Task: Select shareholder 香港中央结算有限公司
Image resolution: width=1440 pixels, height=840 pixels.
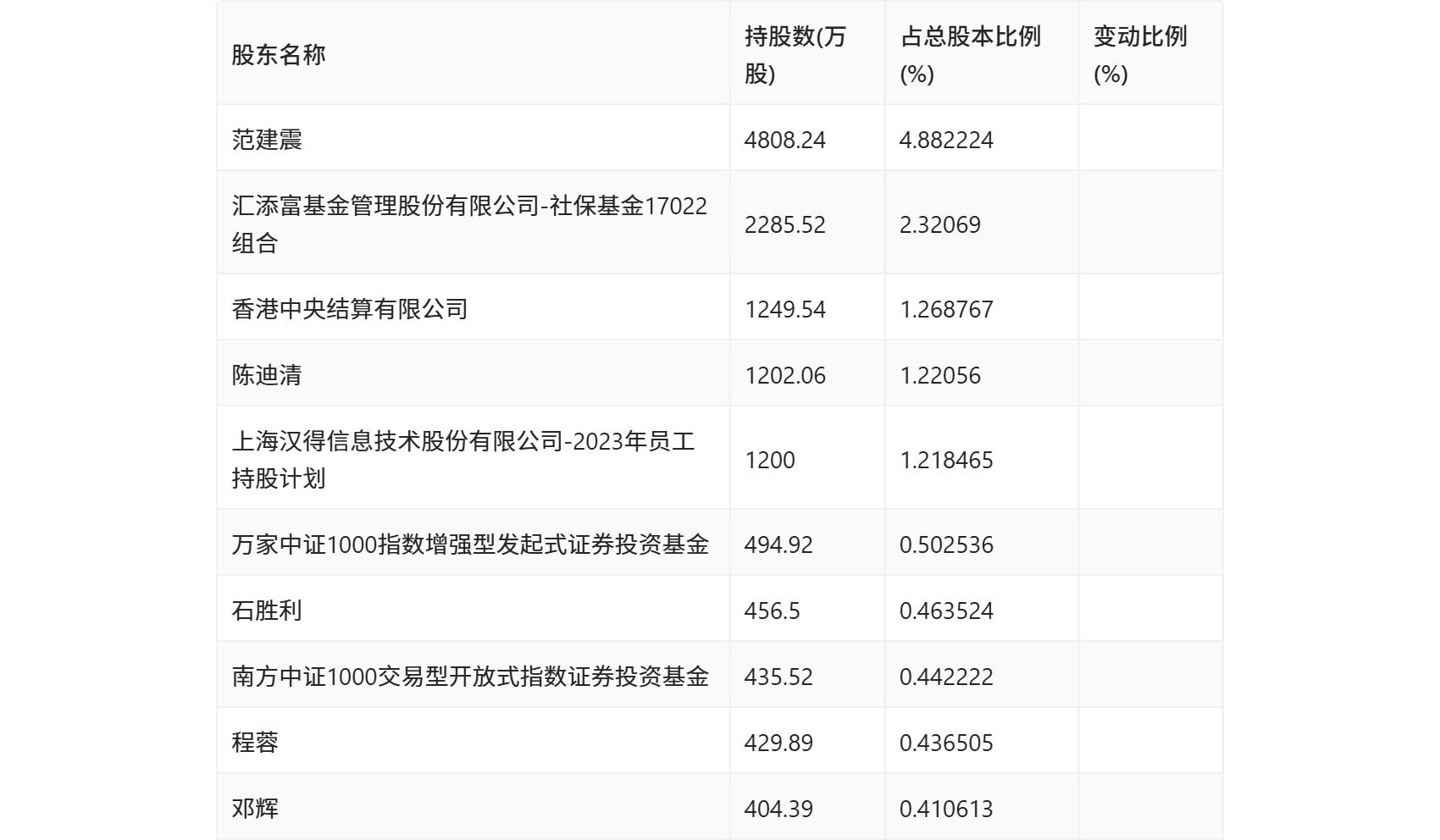Action: [350, 309]
